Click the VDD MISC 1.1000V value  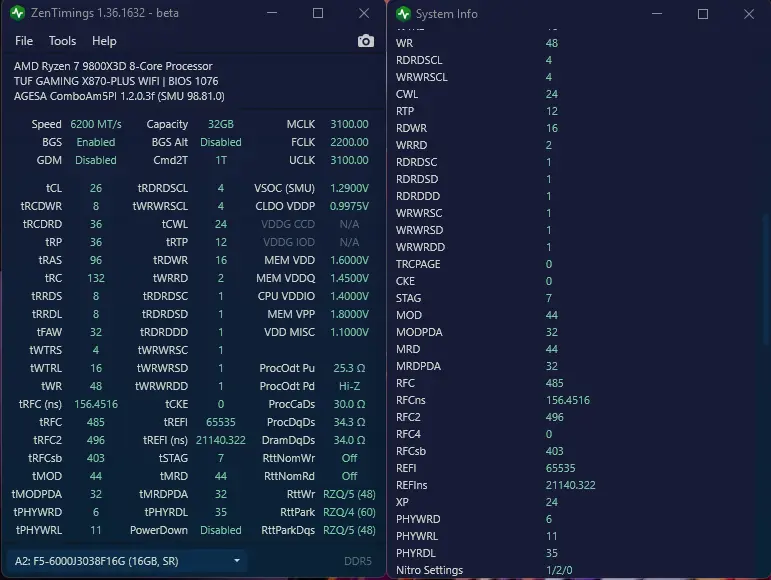349,332
